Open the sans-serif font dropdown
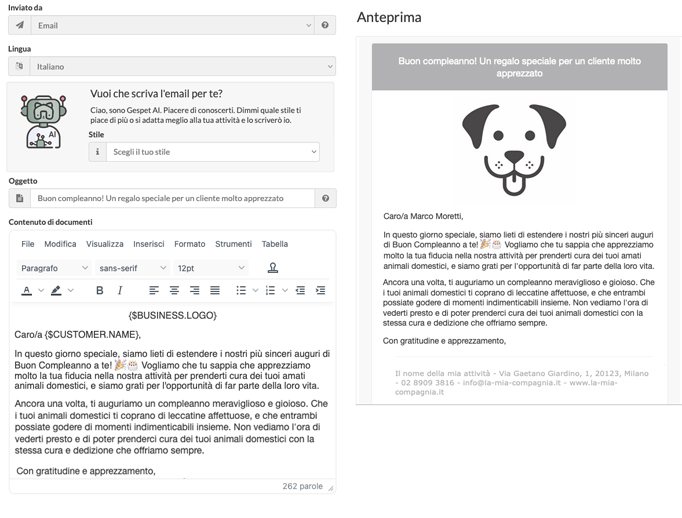The height and width of the screenshot is (518, 682). click(x=132, y=268)
